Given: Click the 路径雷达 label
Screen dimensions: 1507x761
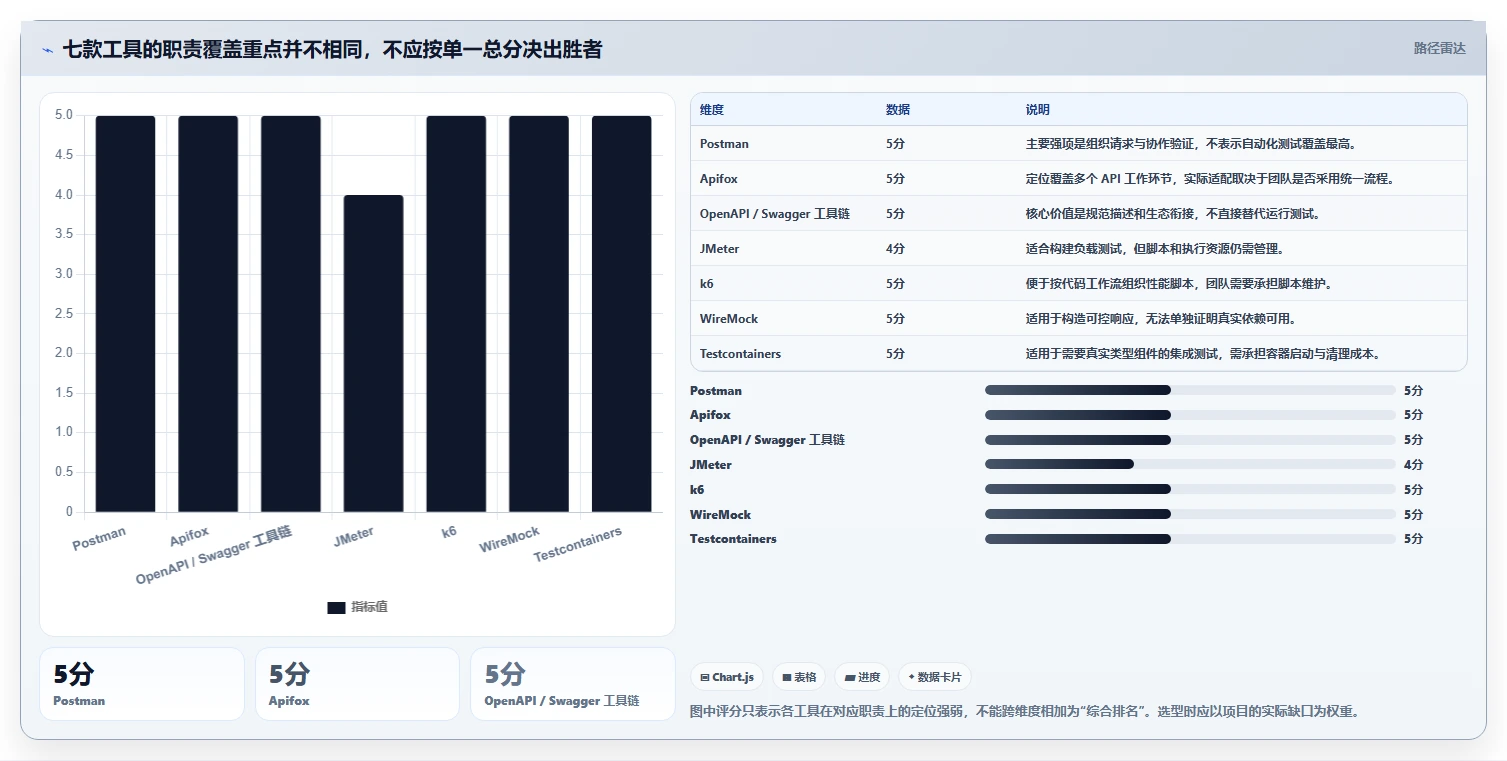Looking at the screenshot, I should pos(1439,48).
